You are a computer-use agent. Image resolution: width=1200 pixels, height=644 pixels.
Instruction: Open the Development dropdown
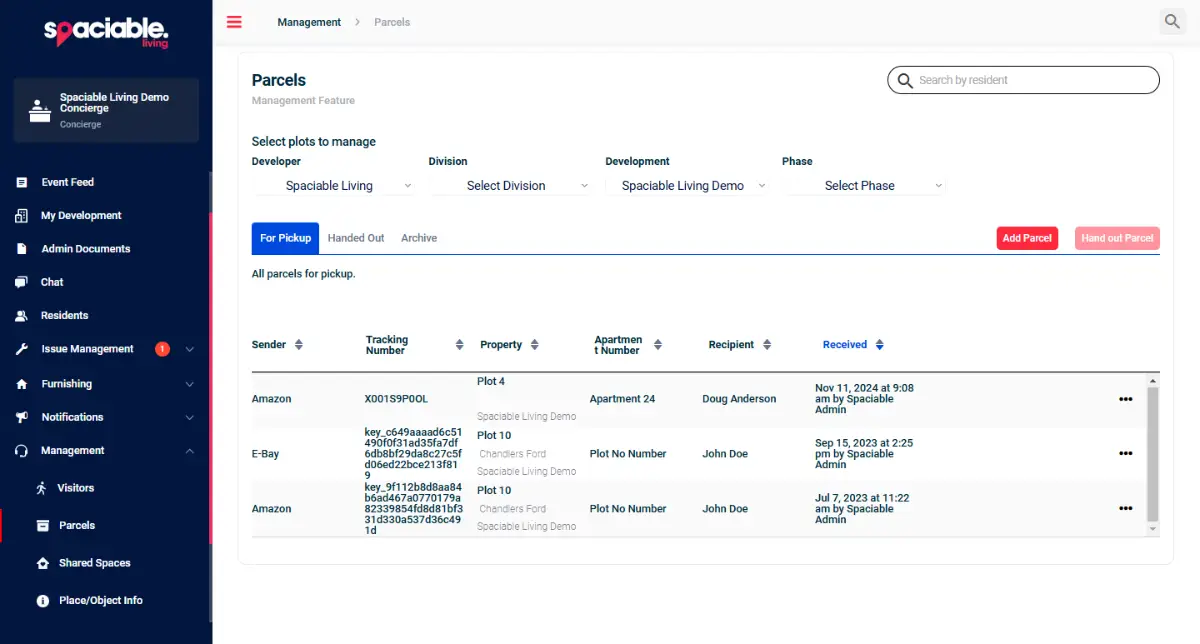[688, 186]
